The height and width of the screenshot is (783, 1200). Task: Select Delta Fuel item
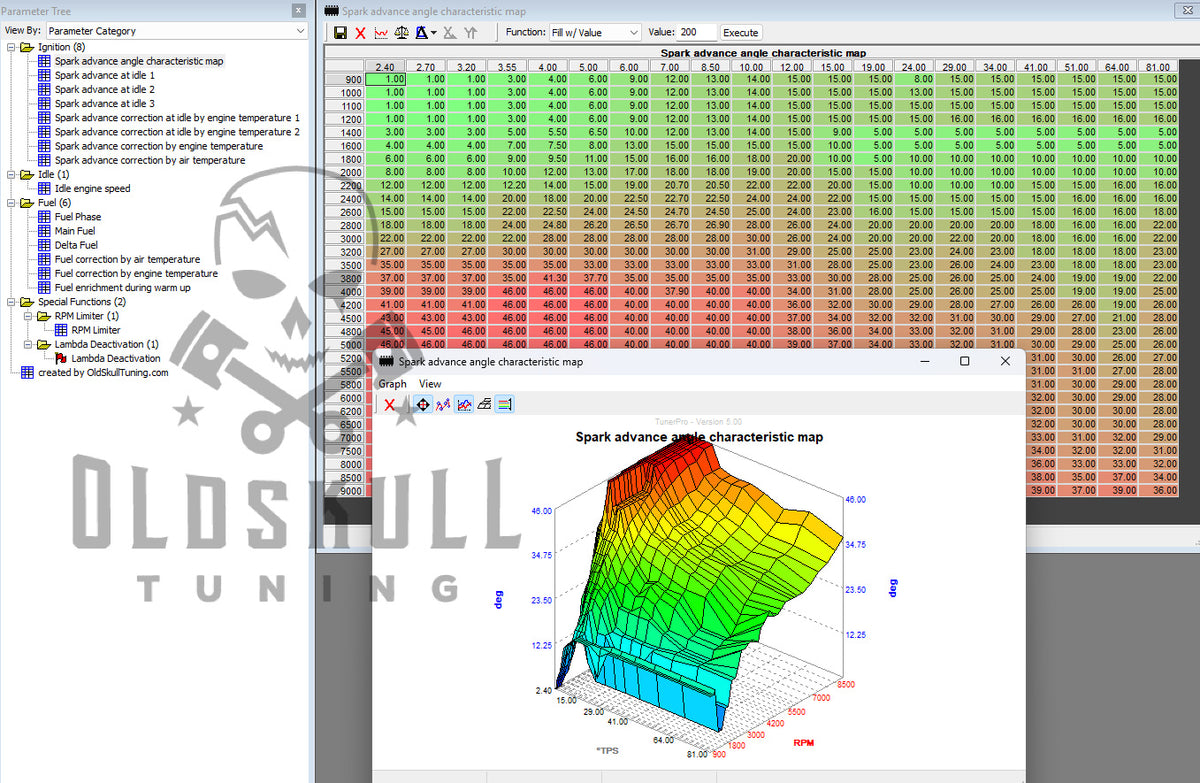pos(76,245)
